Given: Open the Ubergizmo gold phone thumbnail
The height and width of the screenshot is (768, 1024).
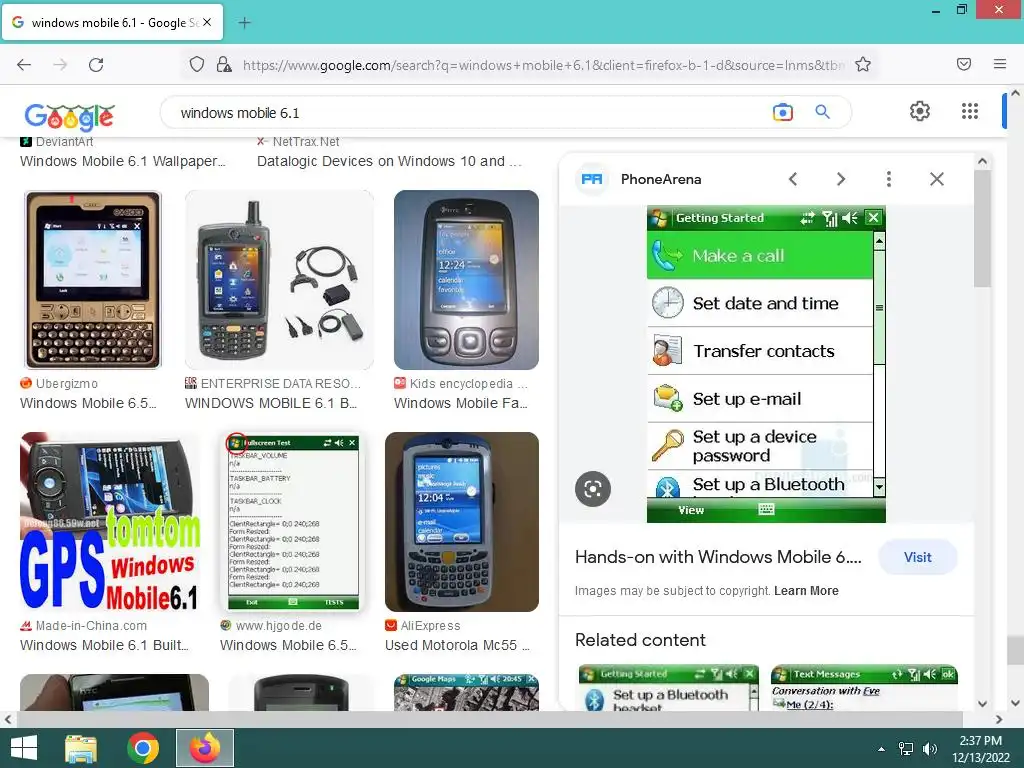Looking at the screenshot, I should point(93,280).
